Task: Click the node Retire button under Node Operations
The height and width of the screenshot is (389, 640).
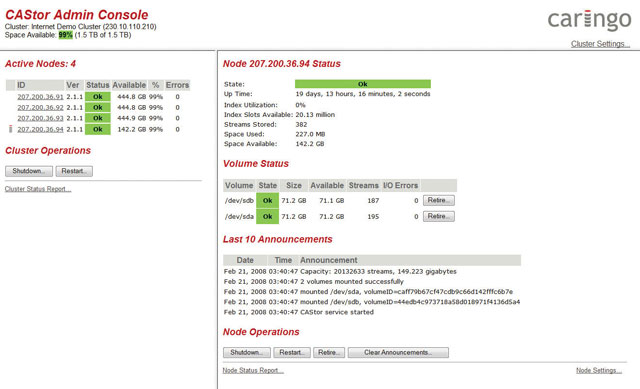Action: pyautogui.click(x=329, y=352)
